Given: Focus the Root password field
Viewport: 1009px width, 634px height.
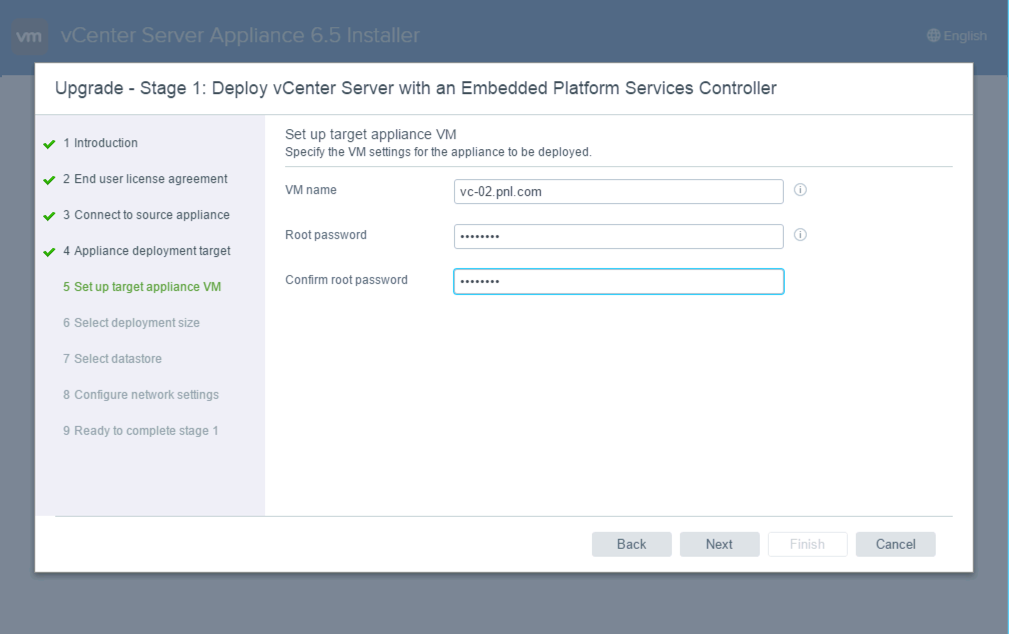Looking at the screenshot, I should click(618, 237).
